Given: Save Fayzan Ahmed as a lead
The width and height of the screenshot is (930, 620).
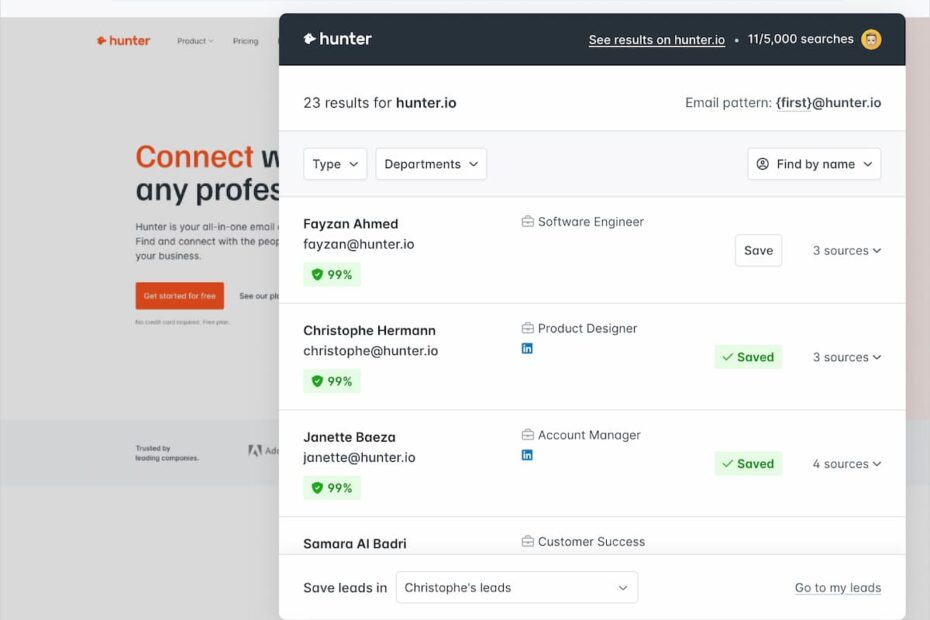Looking at the screenshot, I should tap(758, 250).
